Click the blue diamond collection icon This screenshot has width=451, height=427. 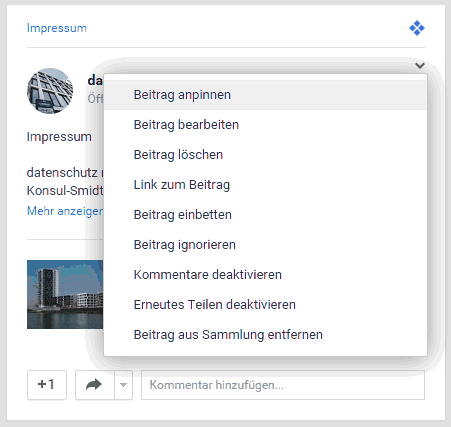tap(417, 28)
